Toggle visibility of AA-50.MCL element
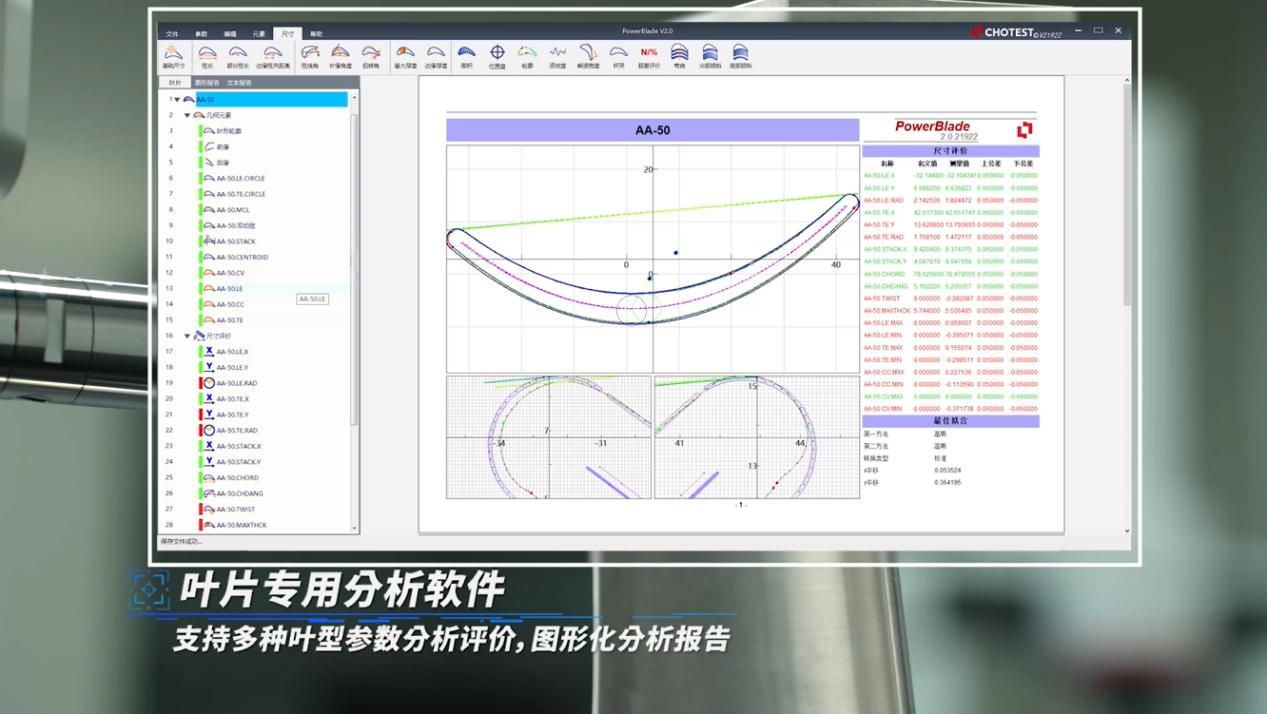Viewport: 1267px width, 714px height. pos(202,211)
